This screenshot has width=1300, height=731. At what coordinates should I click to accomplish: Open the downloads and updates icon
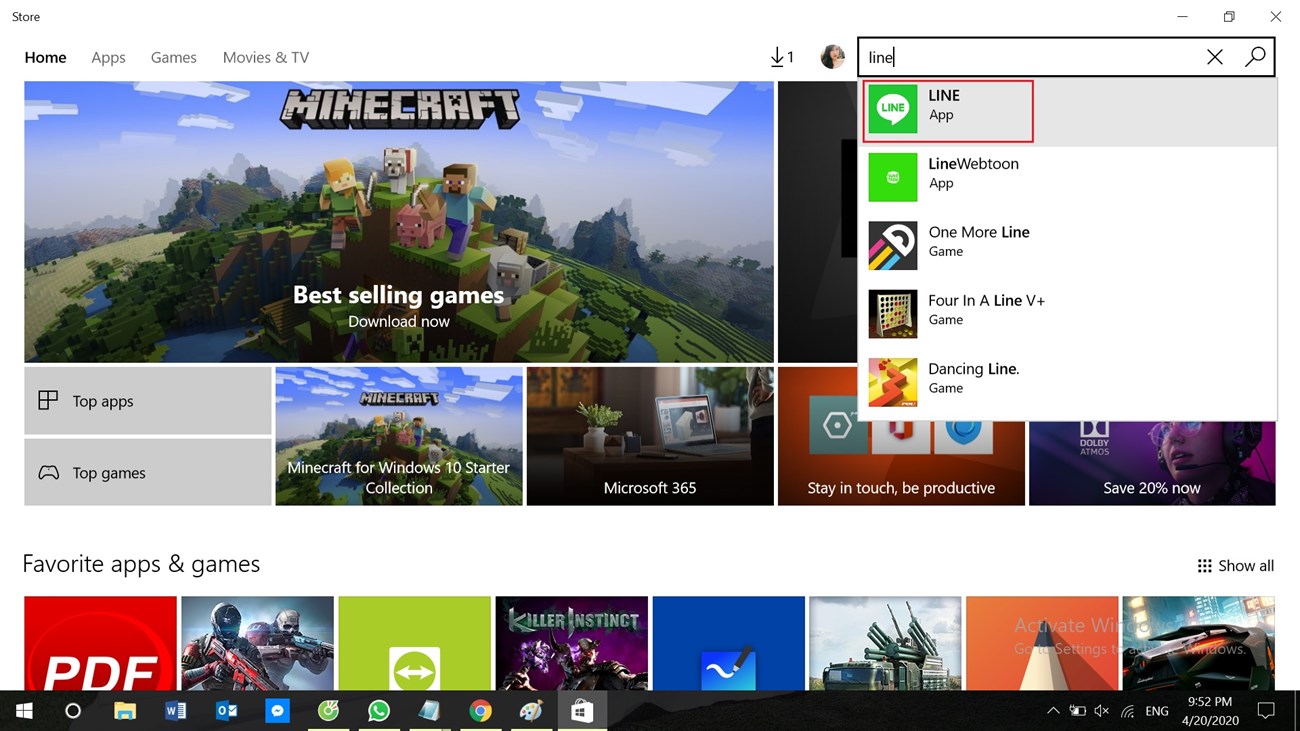tap(782, 57)
